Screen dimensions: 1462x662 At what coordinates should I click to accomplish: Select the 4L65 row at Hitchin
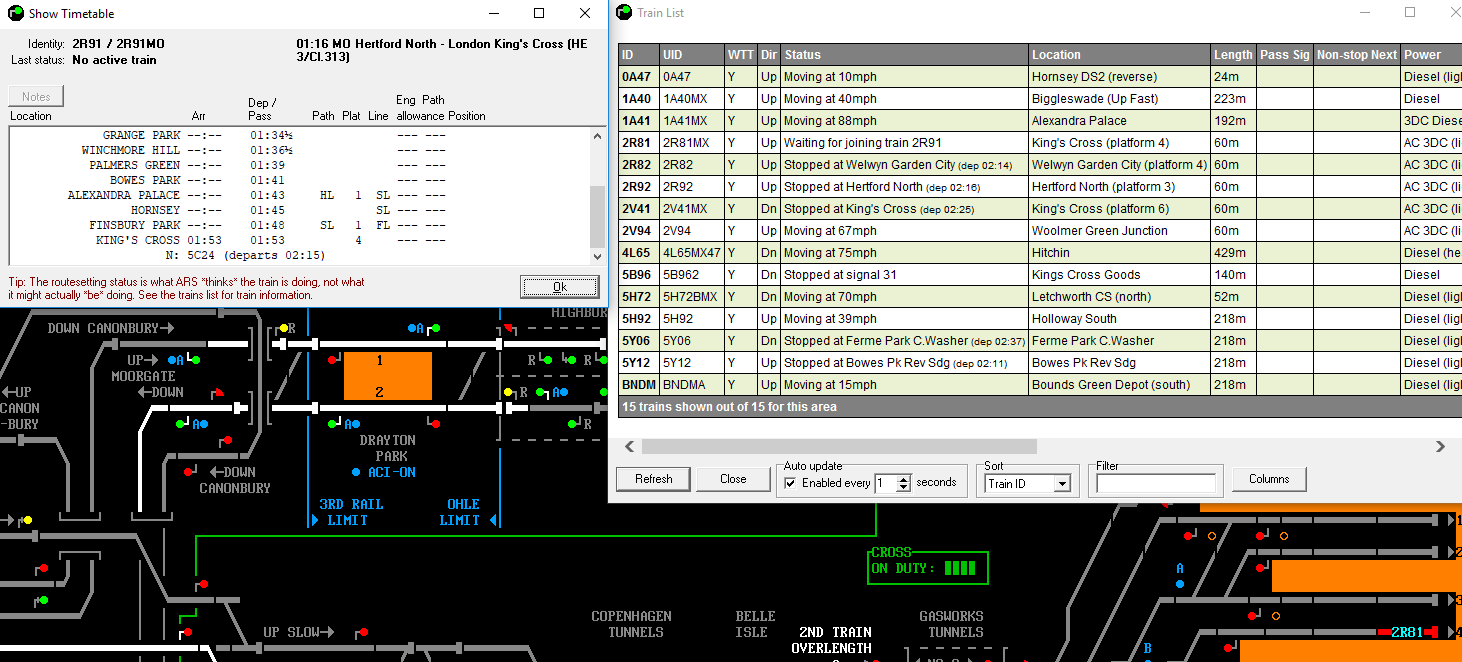click(x=1040, y=253)
